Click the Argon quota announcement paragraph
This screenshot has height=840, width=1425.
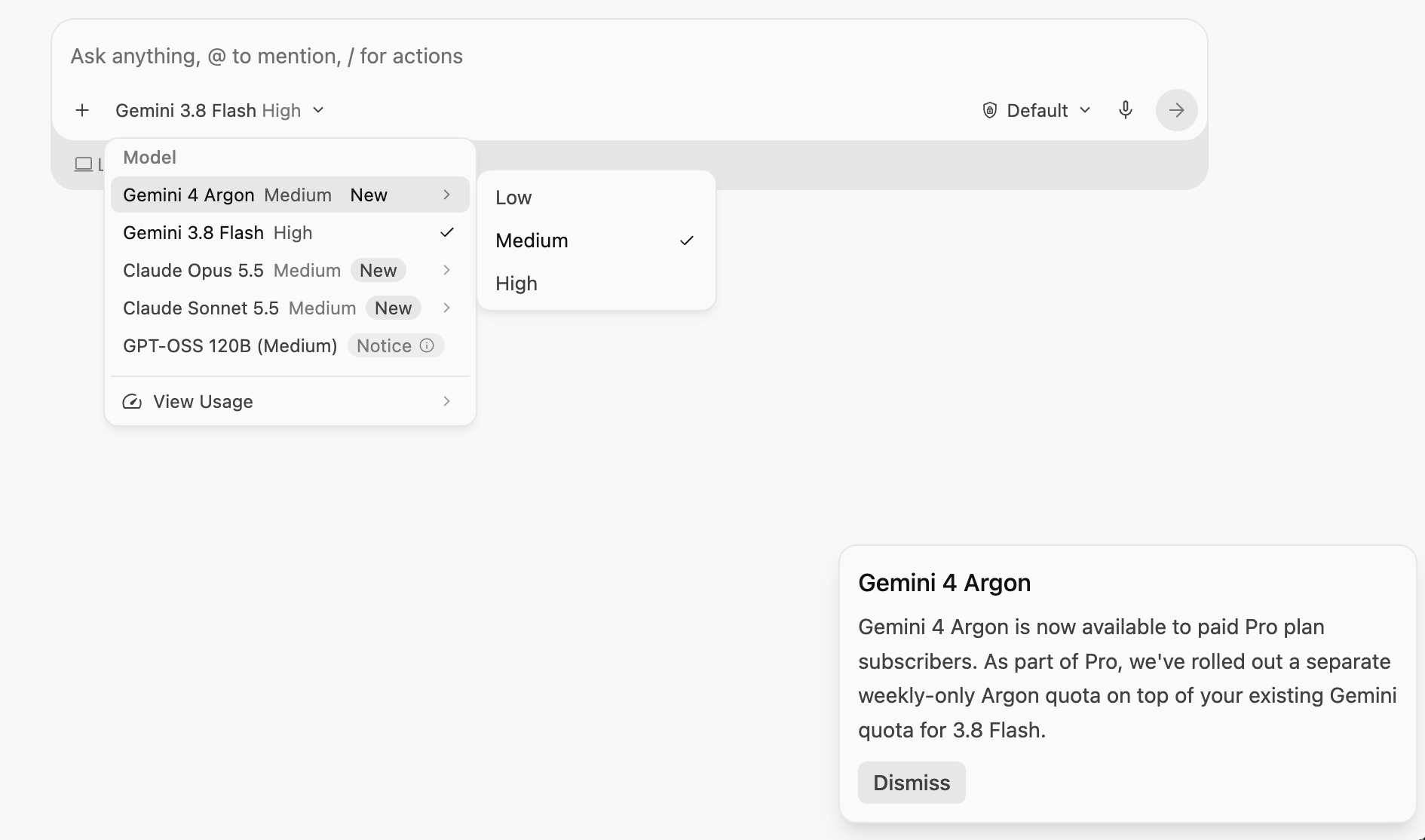point(1127,679)
